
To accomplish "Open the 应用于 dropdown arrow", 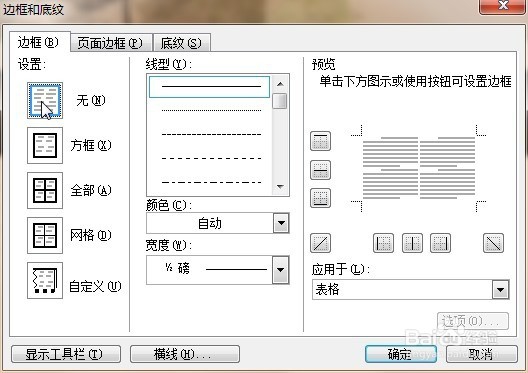I will click(x=500, y=290).
